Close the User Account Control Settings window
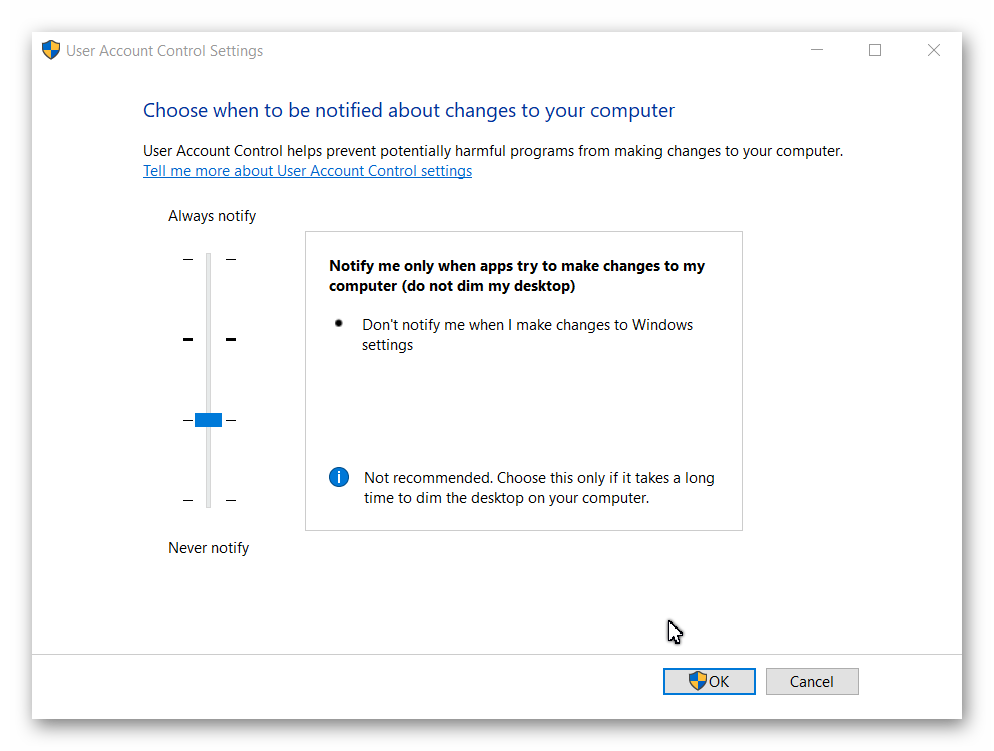 tap(933, 50)
